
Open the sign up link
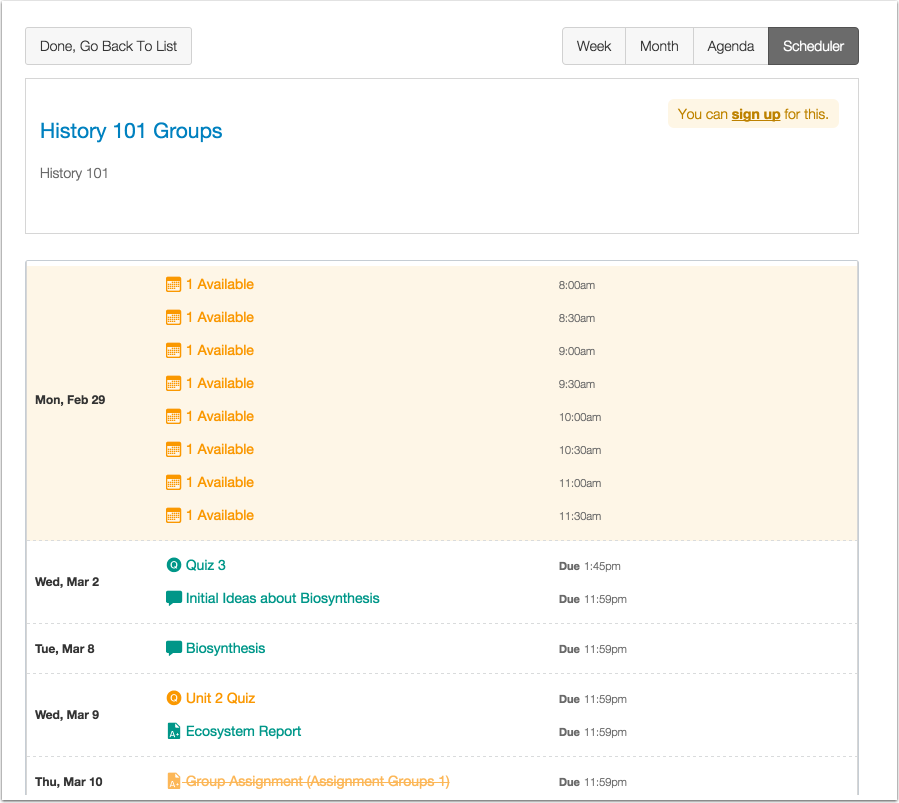tap(756, 114)
